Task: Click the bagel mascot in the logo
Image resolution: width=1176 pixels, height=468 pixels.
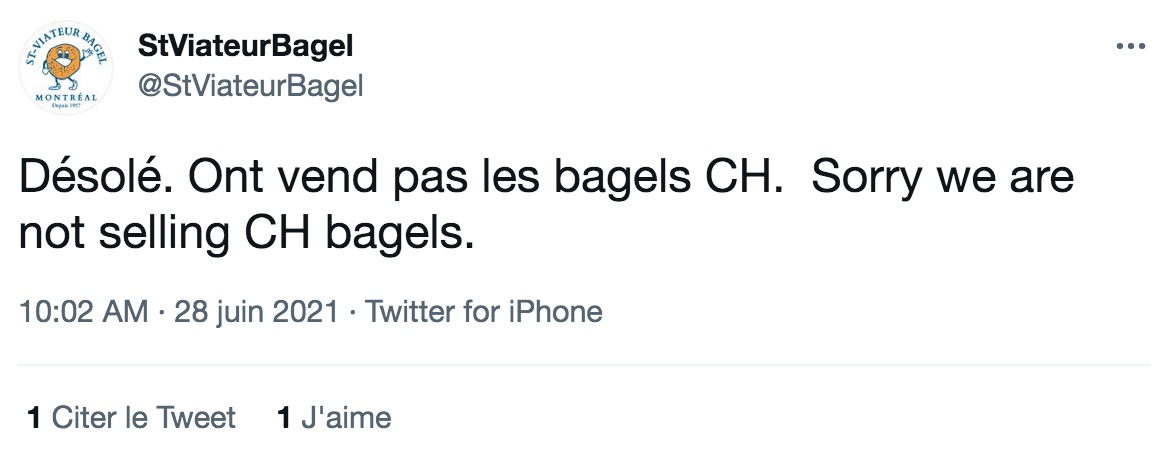Action: tap(65, 66)
